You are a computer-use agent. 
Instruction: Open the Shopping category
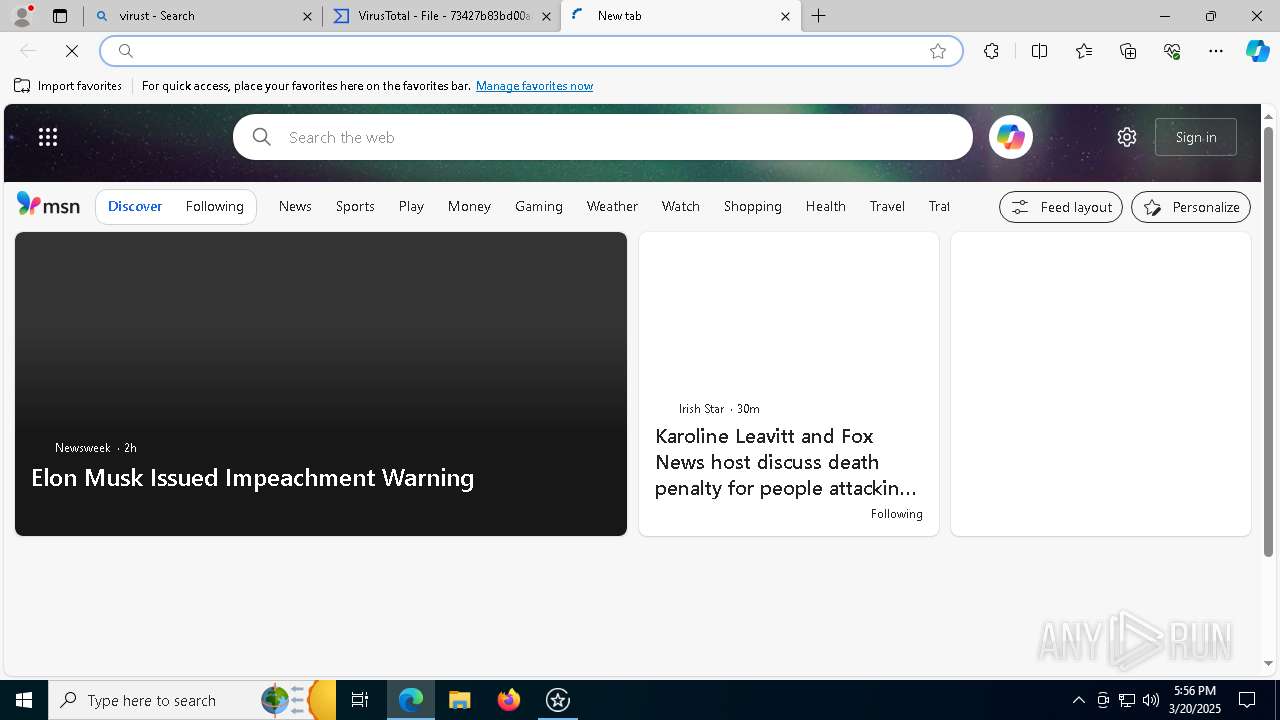point(753,206)
